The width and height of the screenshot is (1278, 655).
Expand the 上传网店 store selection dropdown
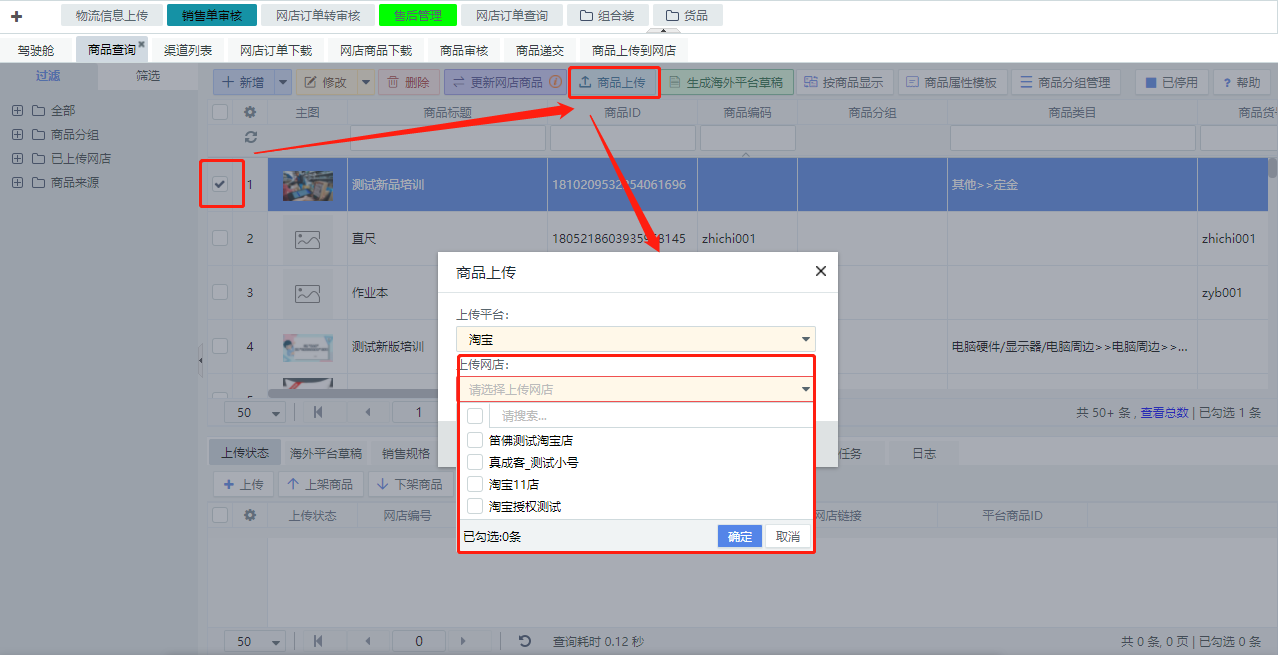tap(635, 390)
